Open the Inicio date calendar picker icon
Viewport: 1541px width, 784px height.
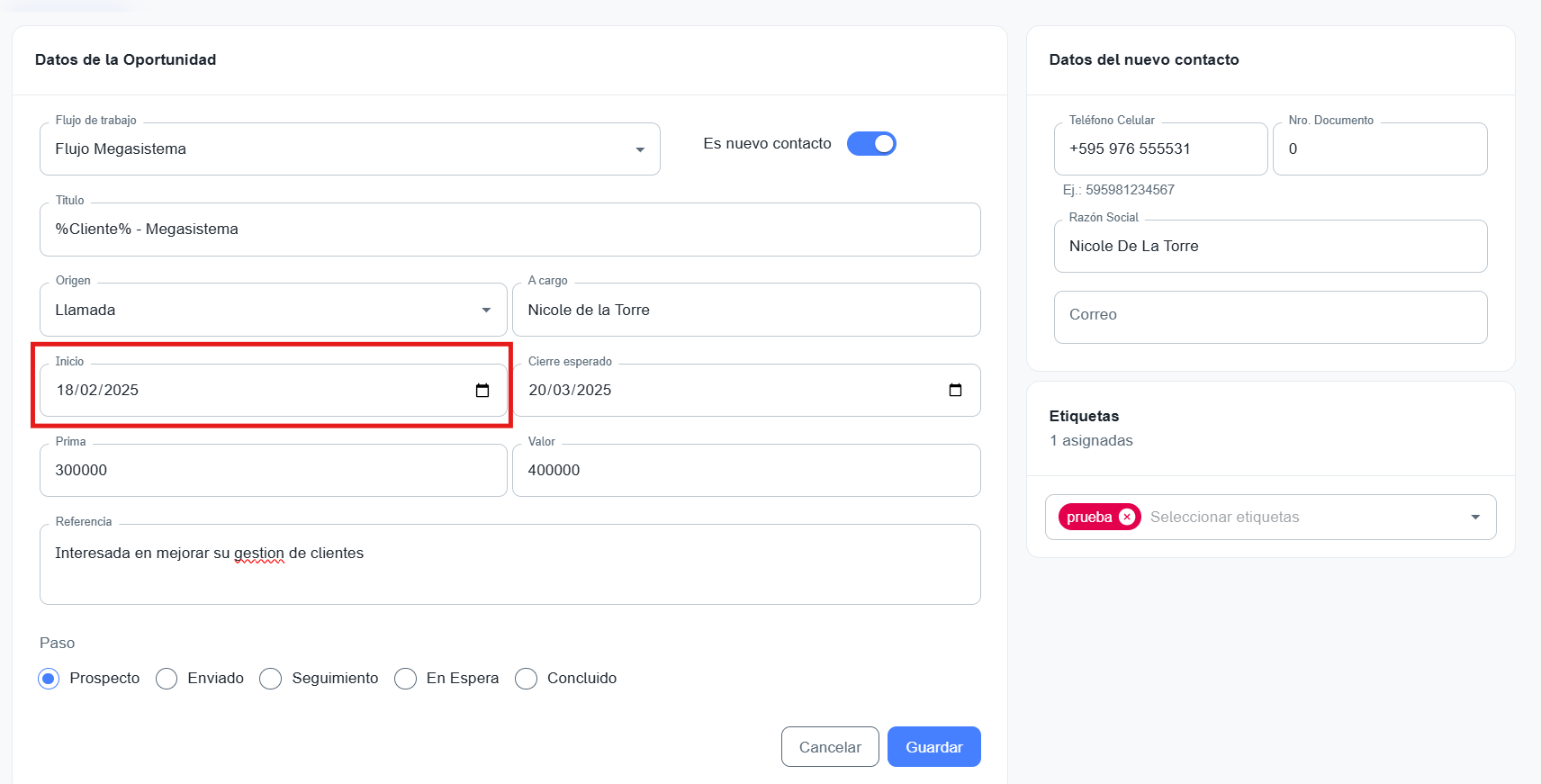(x=482, y=391)
